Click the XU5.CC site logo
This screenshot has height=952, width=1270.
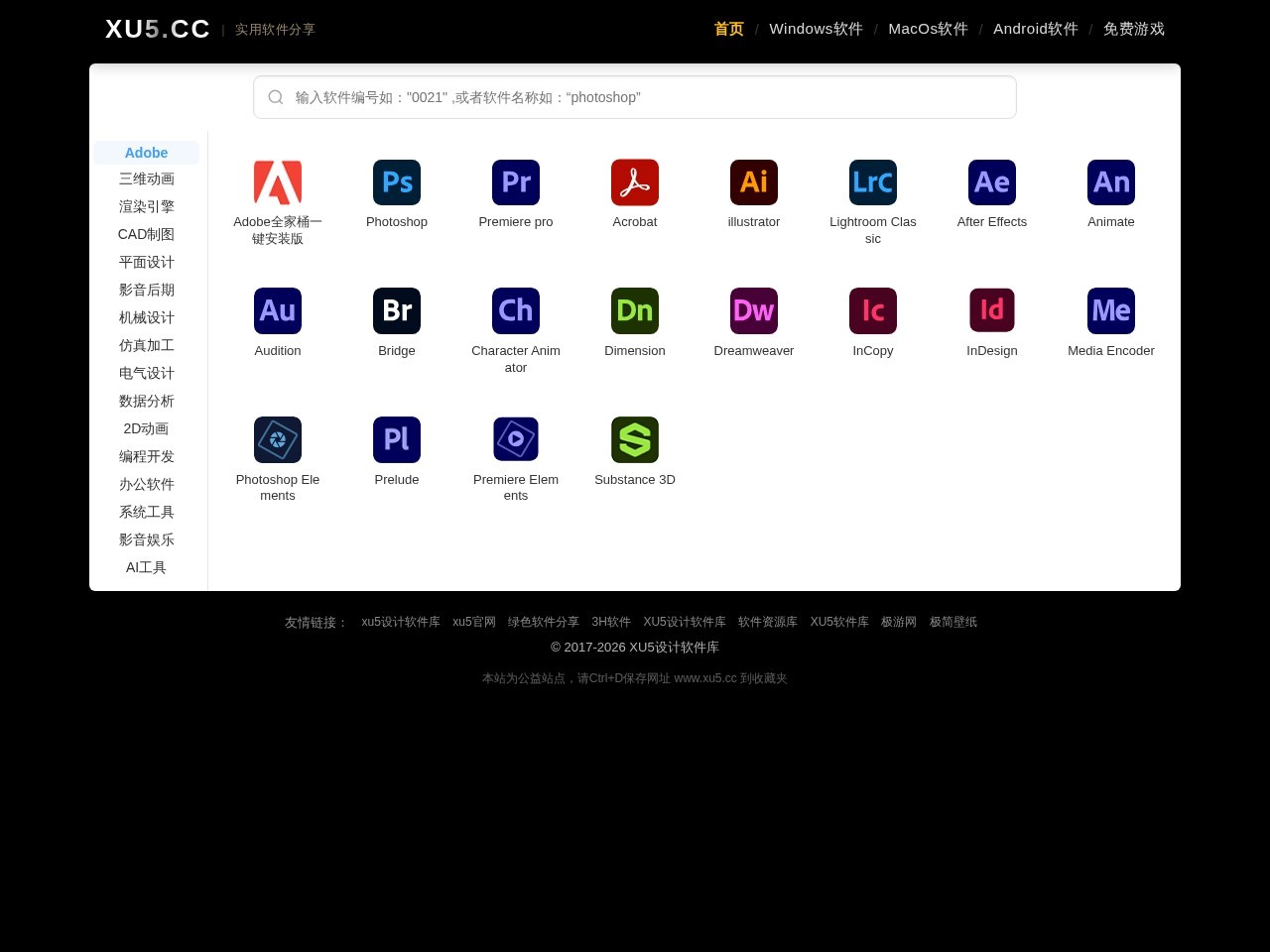pos(158,29)
